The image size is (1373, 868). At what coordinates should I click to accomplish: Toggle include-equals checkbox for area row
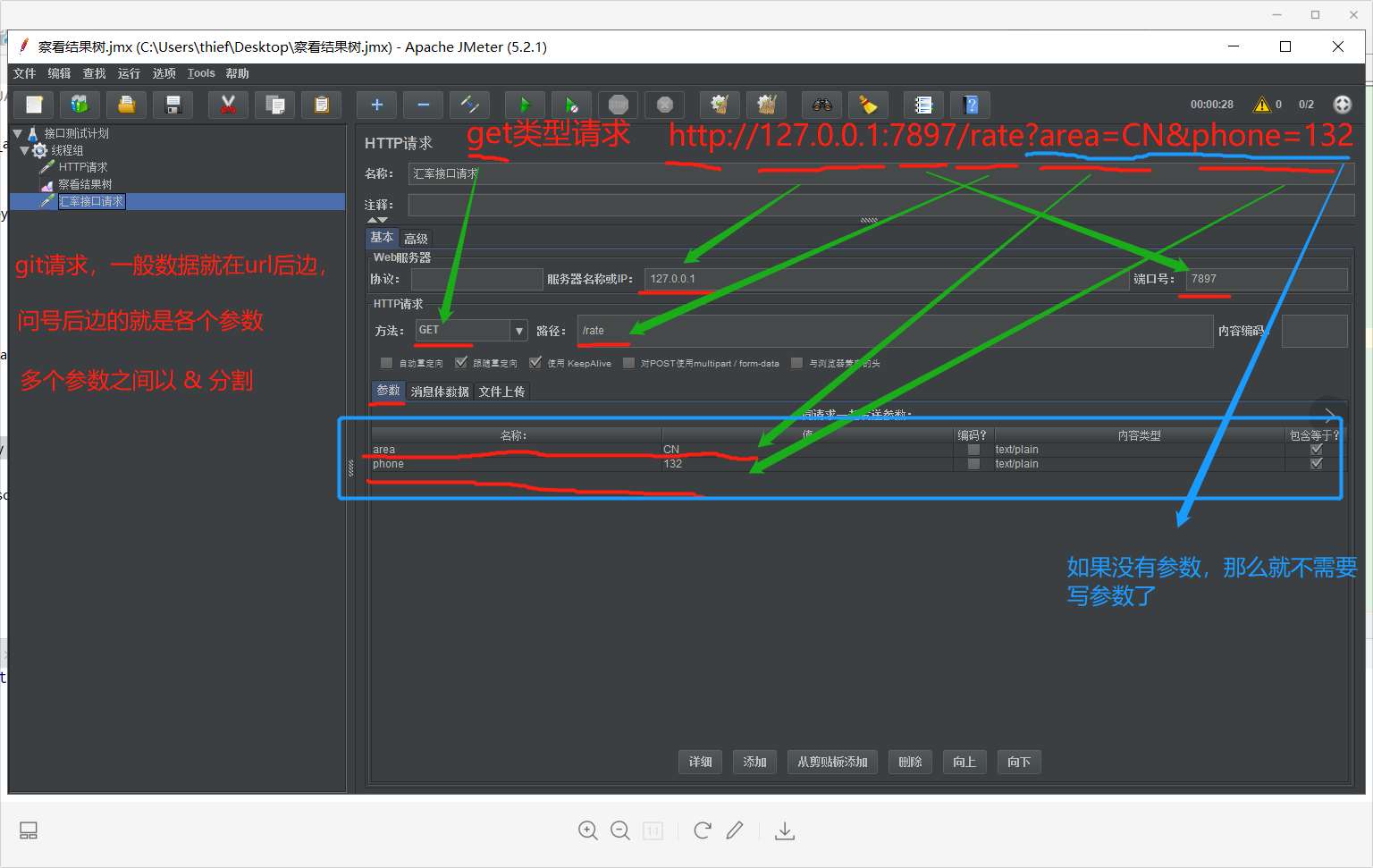click(1316, 450)
